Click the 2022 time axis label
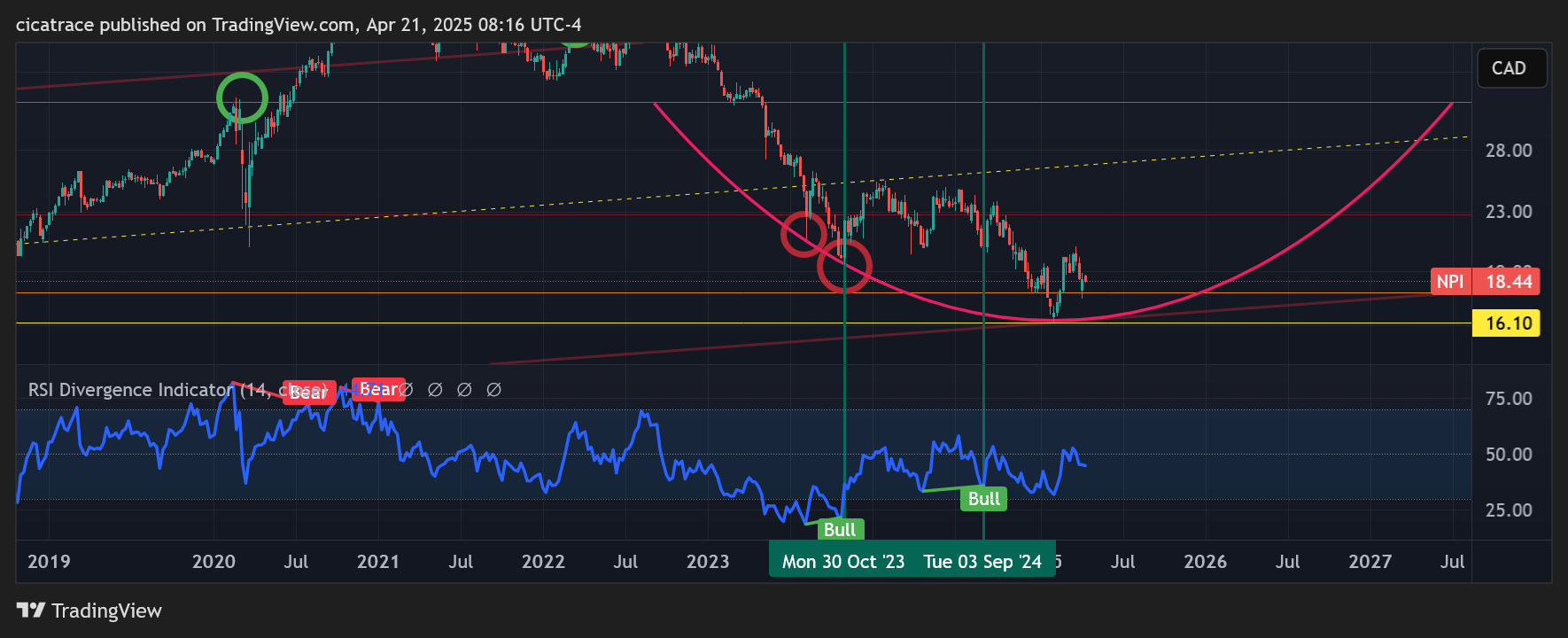Screen dimensions: 1568x638 pos(543,562)
